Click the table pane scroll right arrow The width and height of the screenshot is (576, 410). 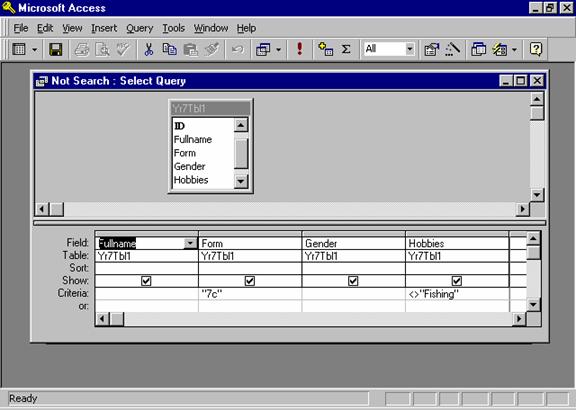pos(522,209)
